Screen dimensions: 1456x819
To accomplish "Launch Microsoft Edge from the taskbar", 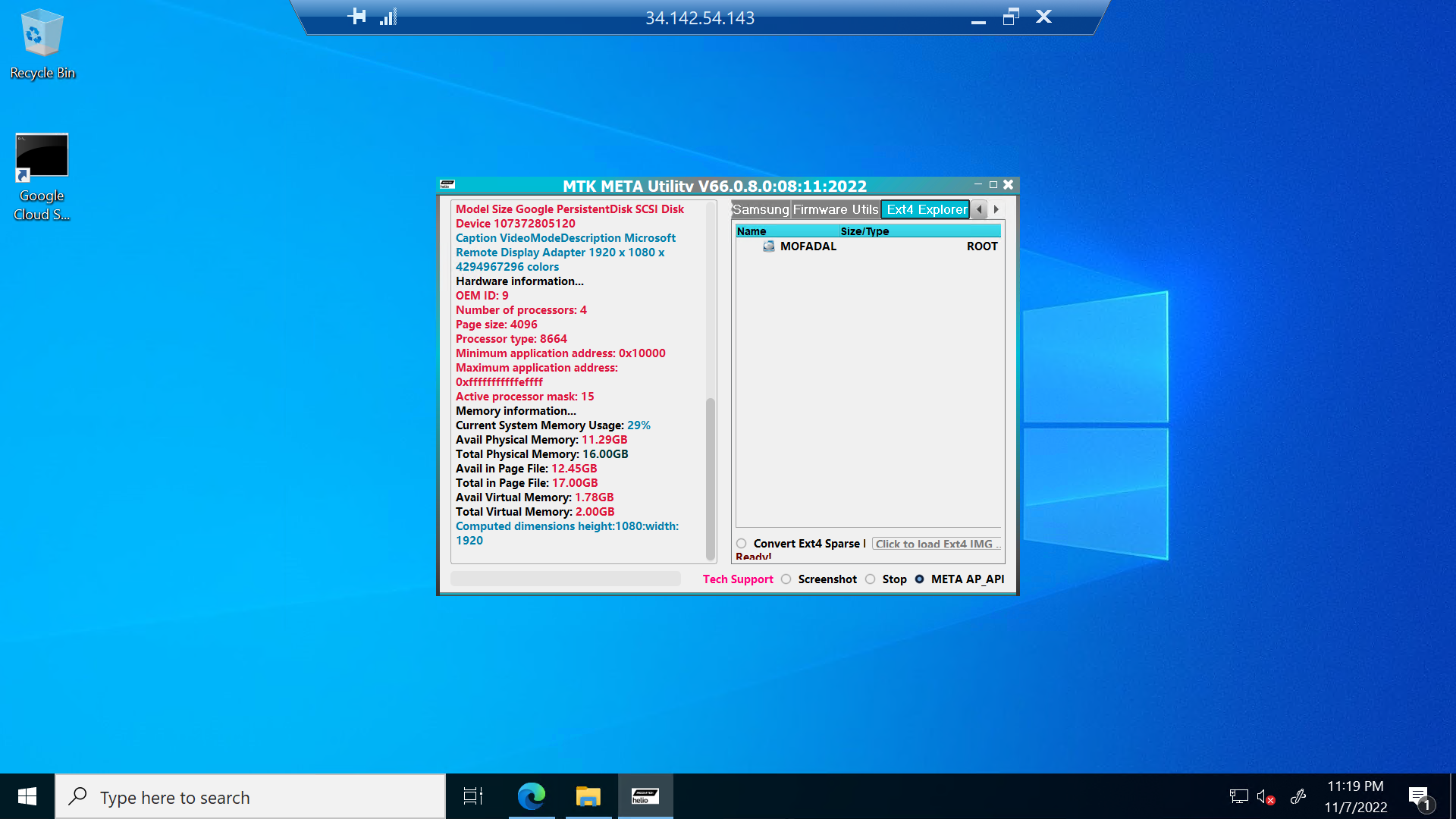I will [532, 796].
